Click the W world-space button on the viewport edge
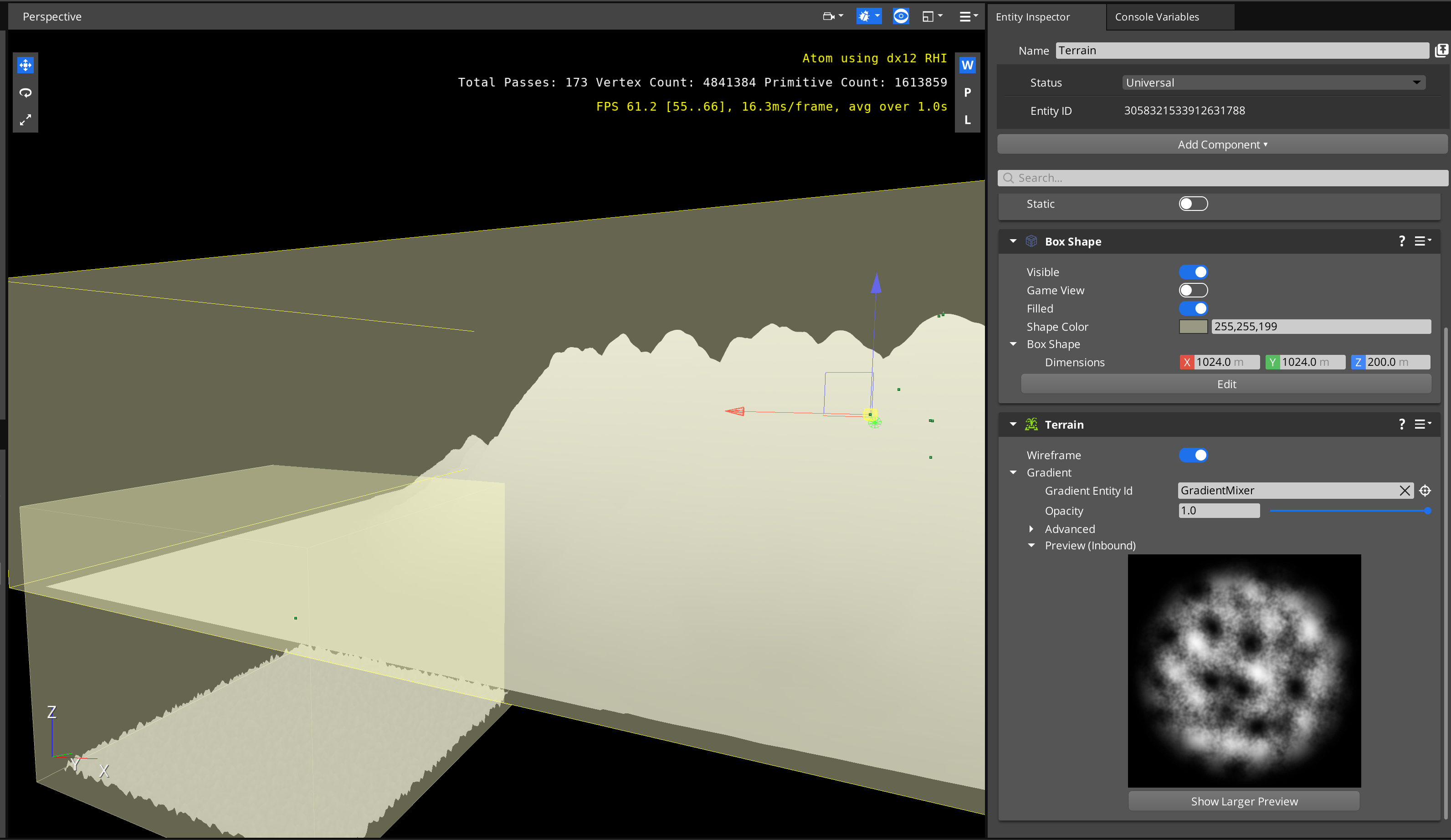This screenshot has width=1451, height=840. point(968,65)
